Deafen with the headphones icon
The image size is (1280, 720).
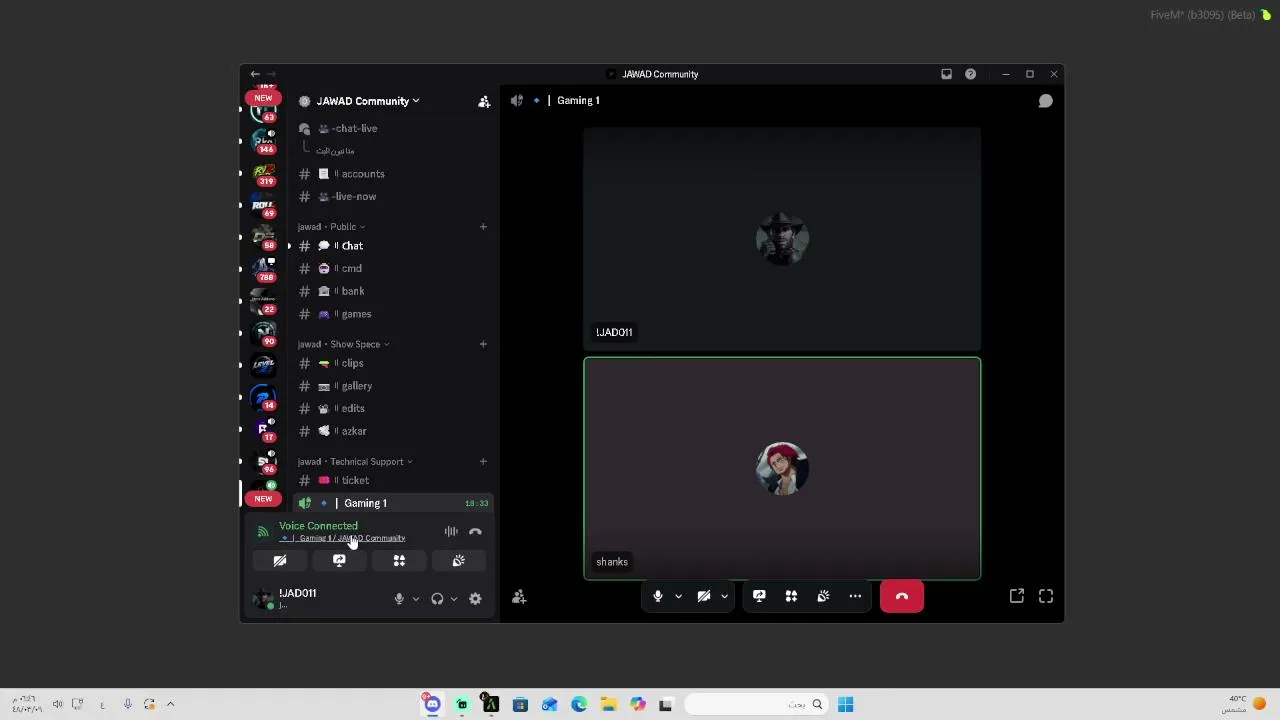[437, 599]
